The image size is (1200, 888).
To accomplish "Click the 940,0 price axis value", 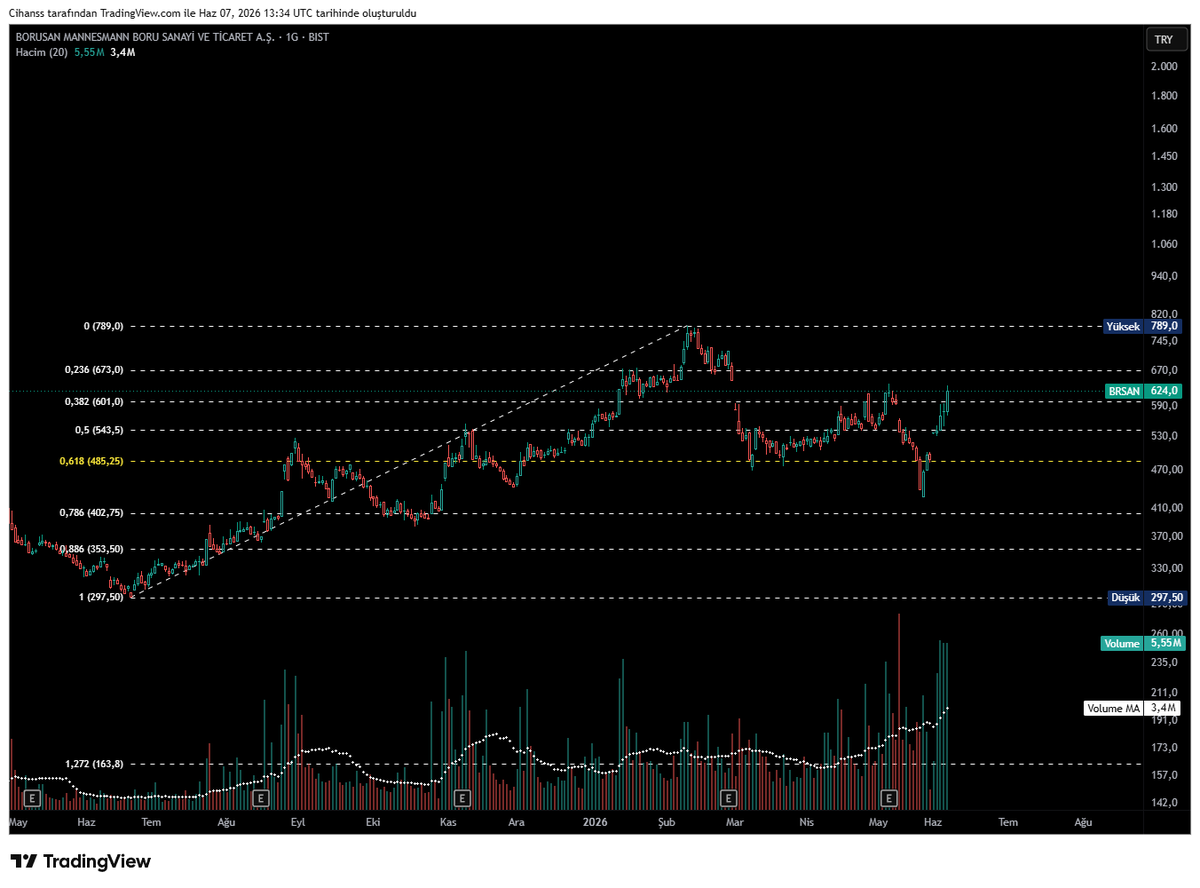I will click(x=1164, y=277).
